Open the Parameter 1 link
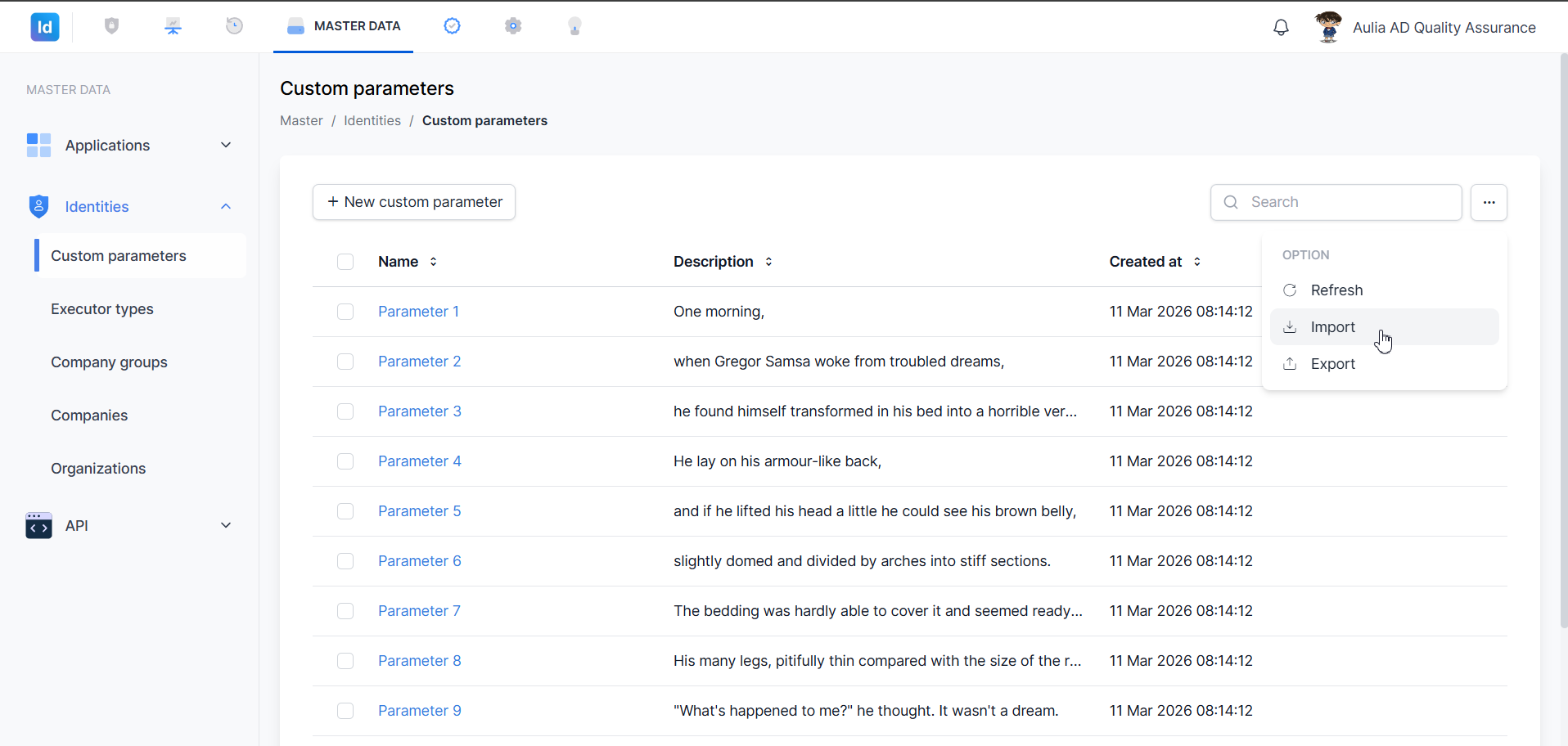This screenshot has width=1568, height=746. click(x=418, y=312)
